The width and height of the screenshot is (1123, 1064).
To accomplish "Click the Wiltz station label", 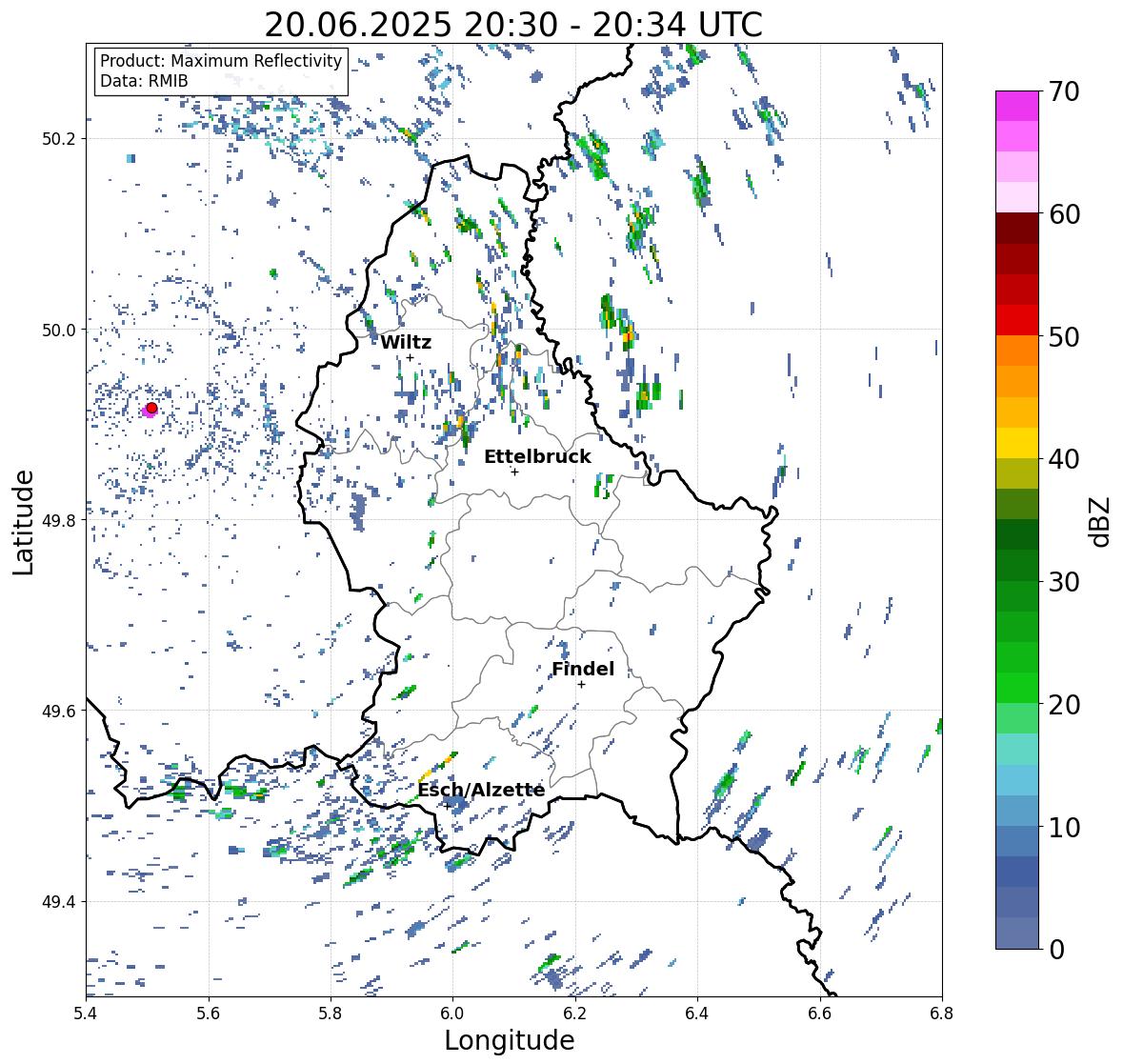I will click(x=406, y=342).
